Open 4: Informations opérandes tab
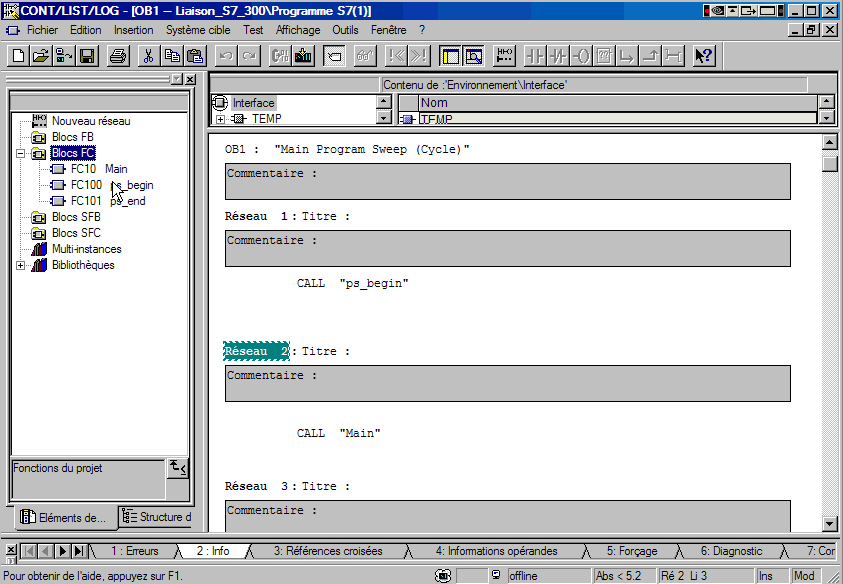 [496, 551]
